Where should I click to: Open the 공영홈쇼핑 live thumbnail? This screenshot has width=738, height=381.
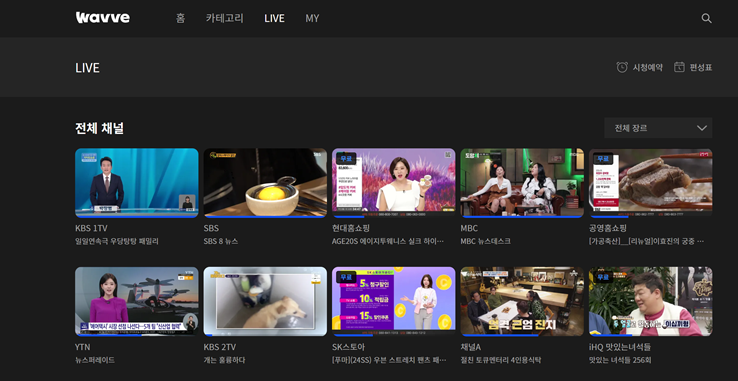(x=650, y=183)
